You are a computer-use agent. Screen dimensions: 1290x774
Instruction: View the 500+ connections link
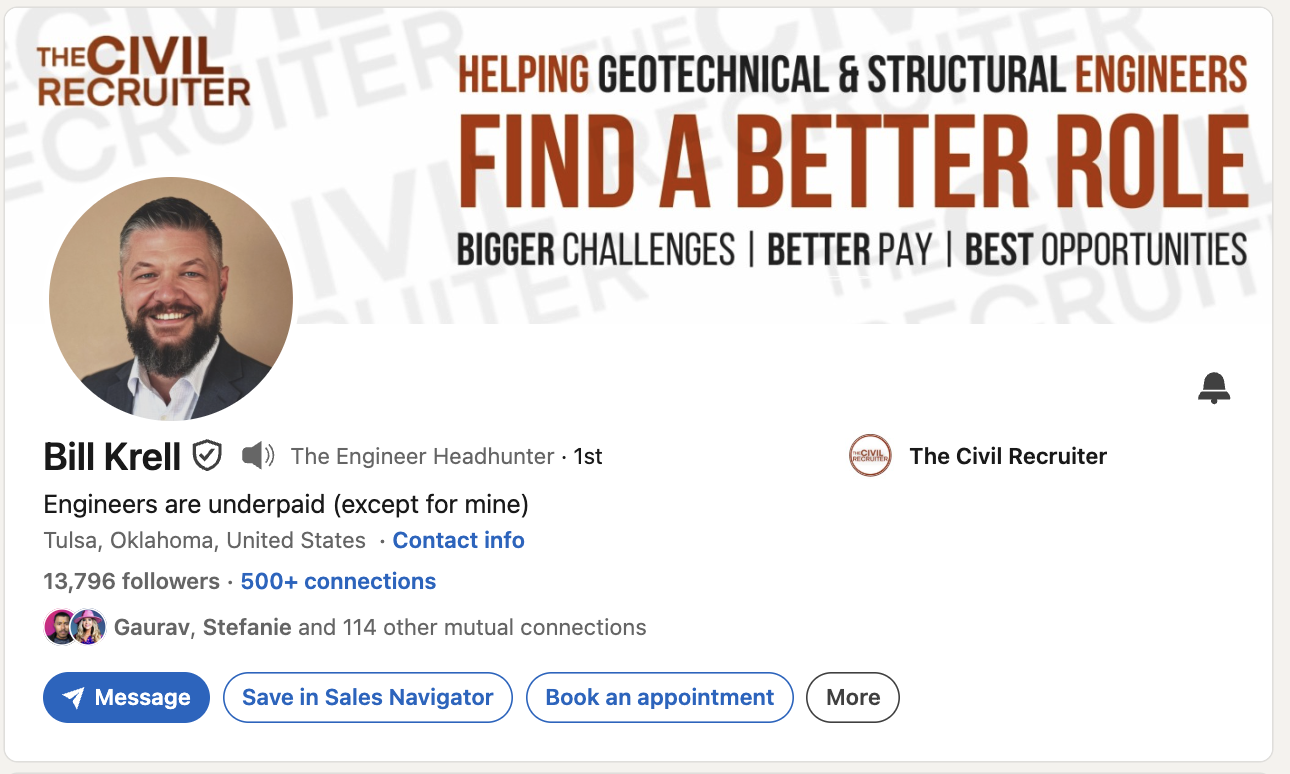coord(338,581)
